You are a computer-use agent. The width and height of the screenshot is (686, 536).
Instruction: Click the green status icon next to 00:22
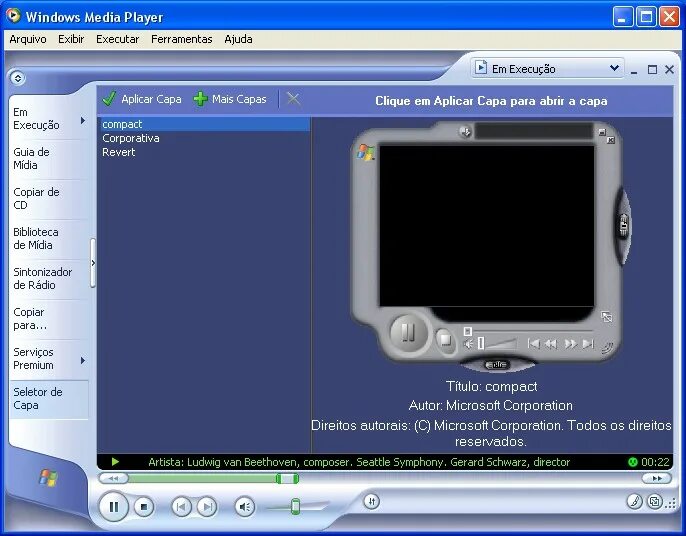pos(633,462)
